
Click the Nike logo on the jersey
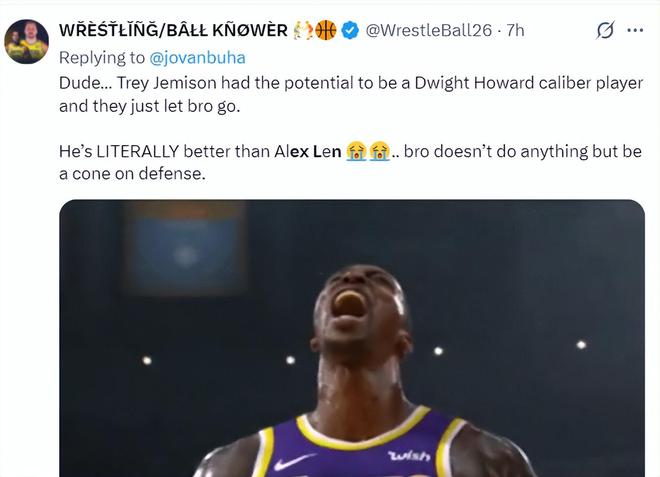point(295,461)
